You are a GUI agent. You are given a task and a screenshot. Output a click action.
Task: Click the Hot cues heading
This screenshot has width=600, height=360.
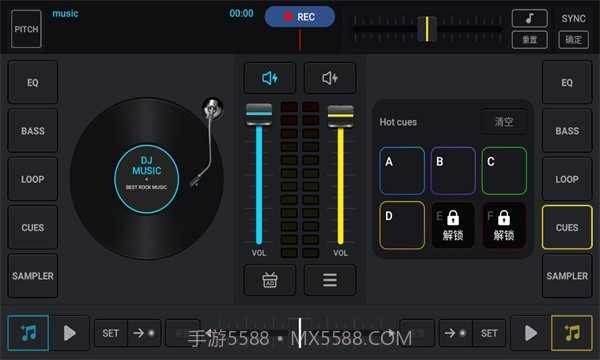coord(398,122)
